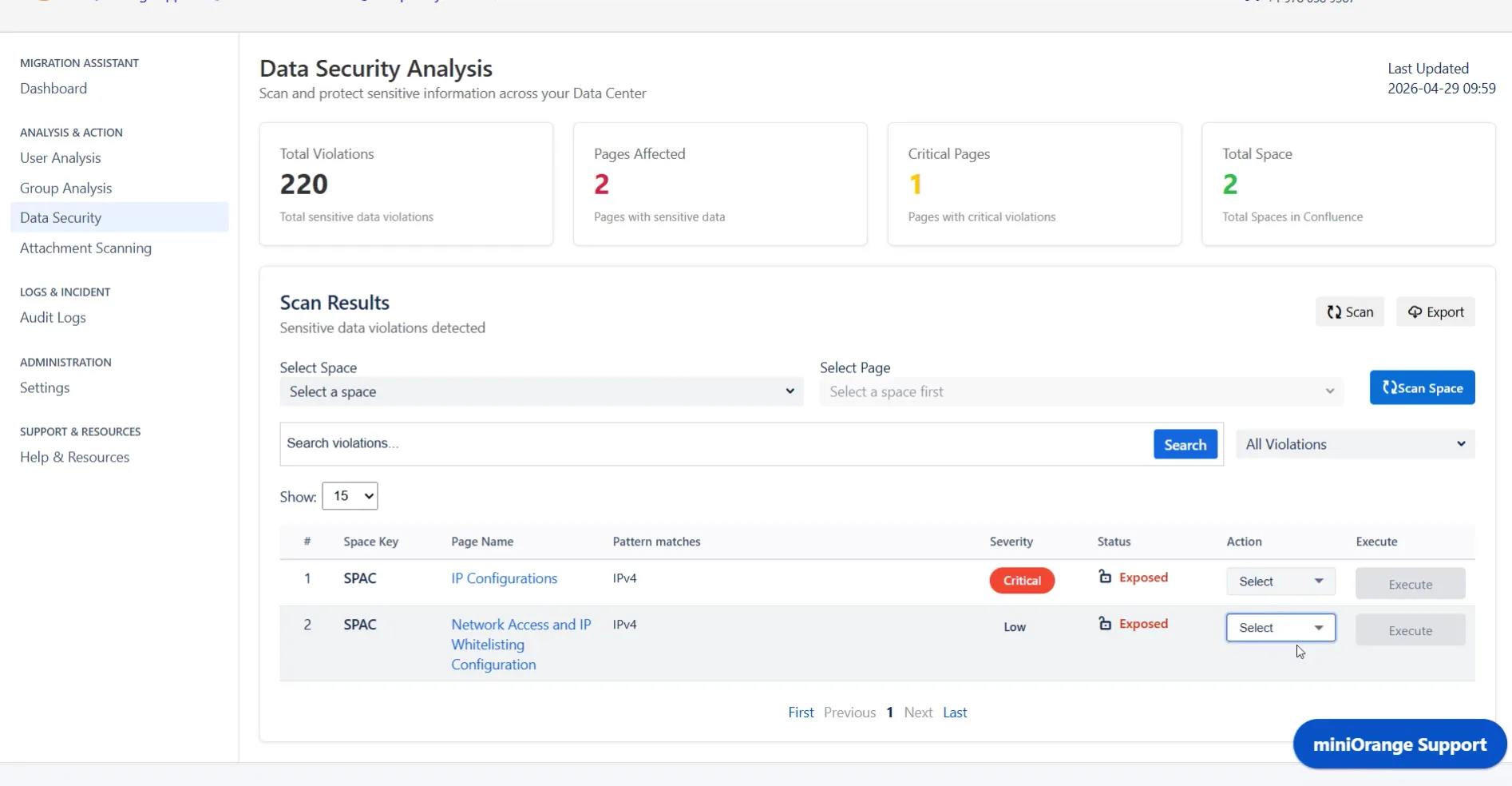Screen dimensions: 1512x786
Task: Open the All Violations filter dropdown
Action: click(x=1356, y=444)
